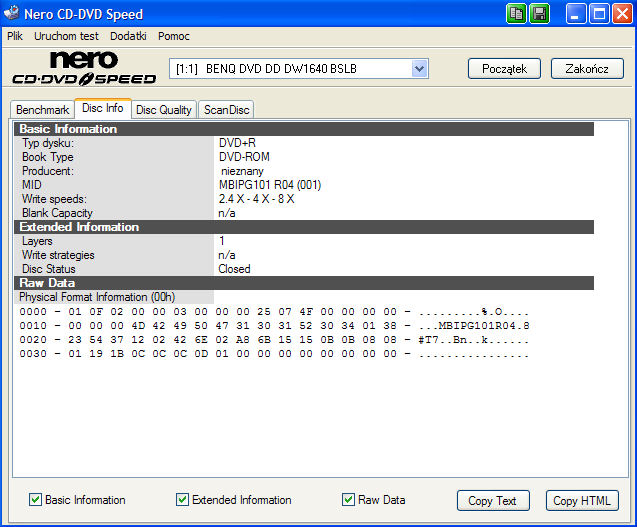Click the Blank Capacity label

(x=57, y=213)
